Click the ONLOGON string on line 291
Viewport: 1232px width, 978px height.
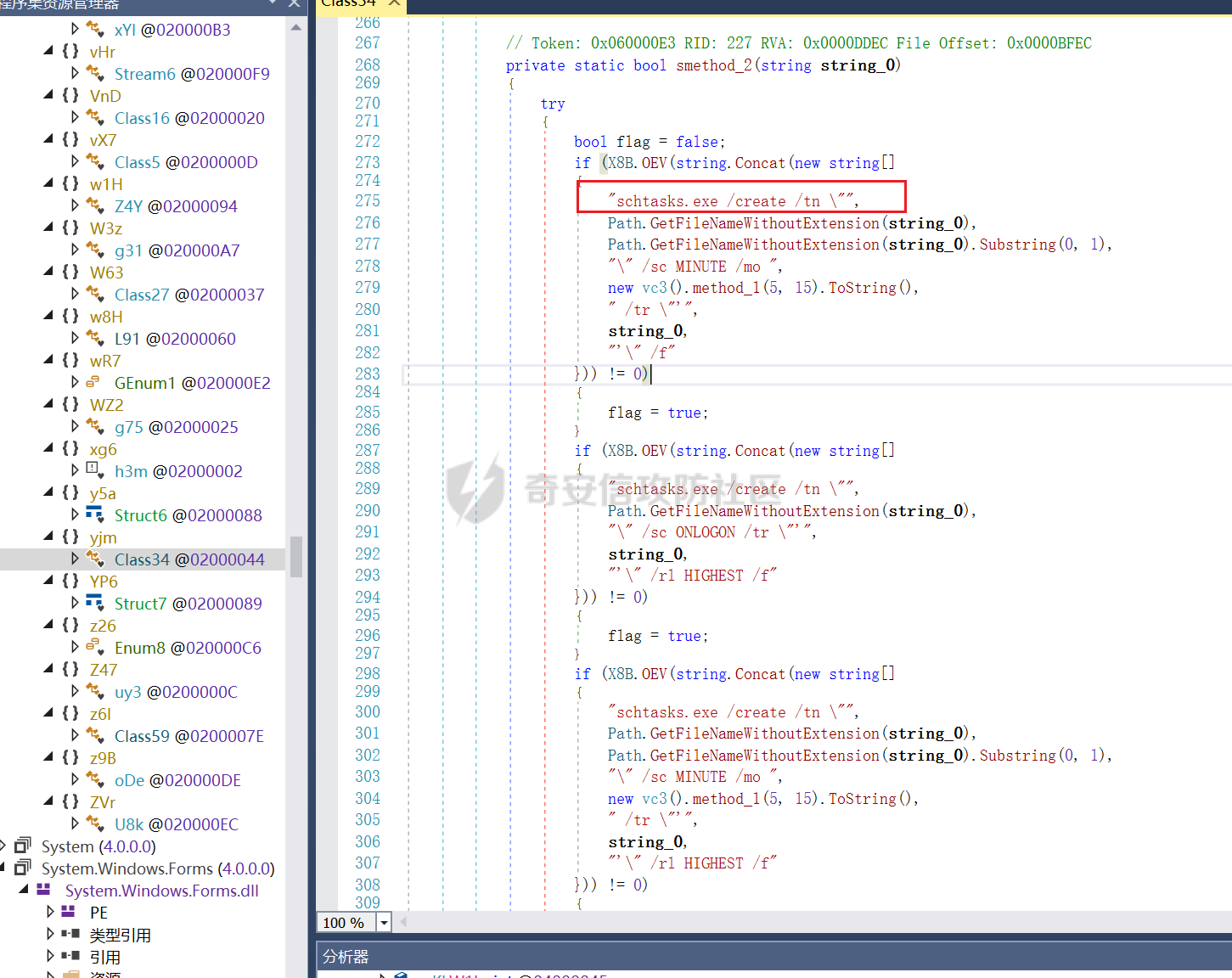coord(706,532)
